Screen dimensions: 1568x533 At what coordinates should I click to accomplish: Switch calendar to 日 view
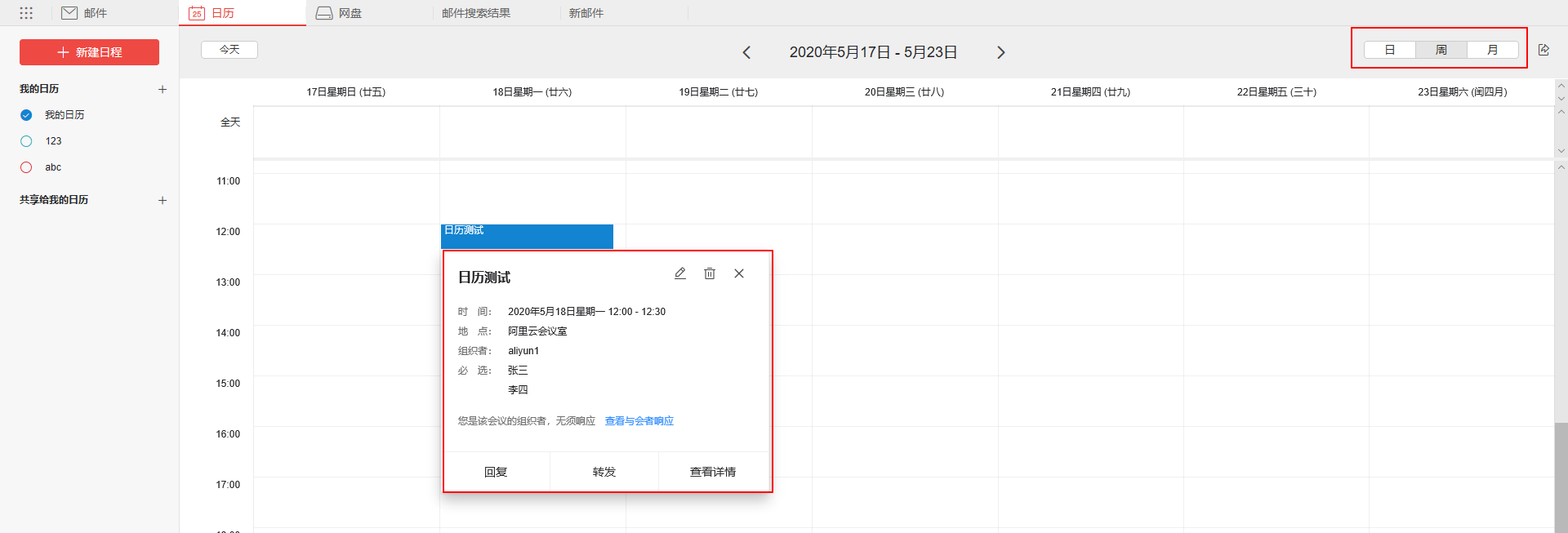click(x=1389, y=50)
